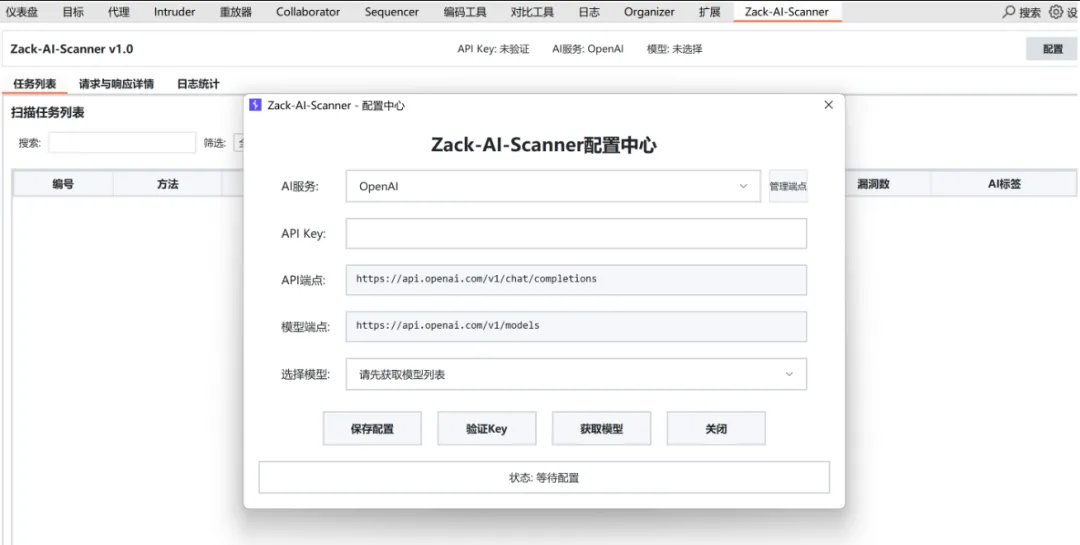Sort by 编号 column header
The width and height of the screenshot is (1080, 545).
point(63,184)
